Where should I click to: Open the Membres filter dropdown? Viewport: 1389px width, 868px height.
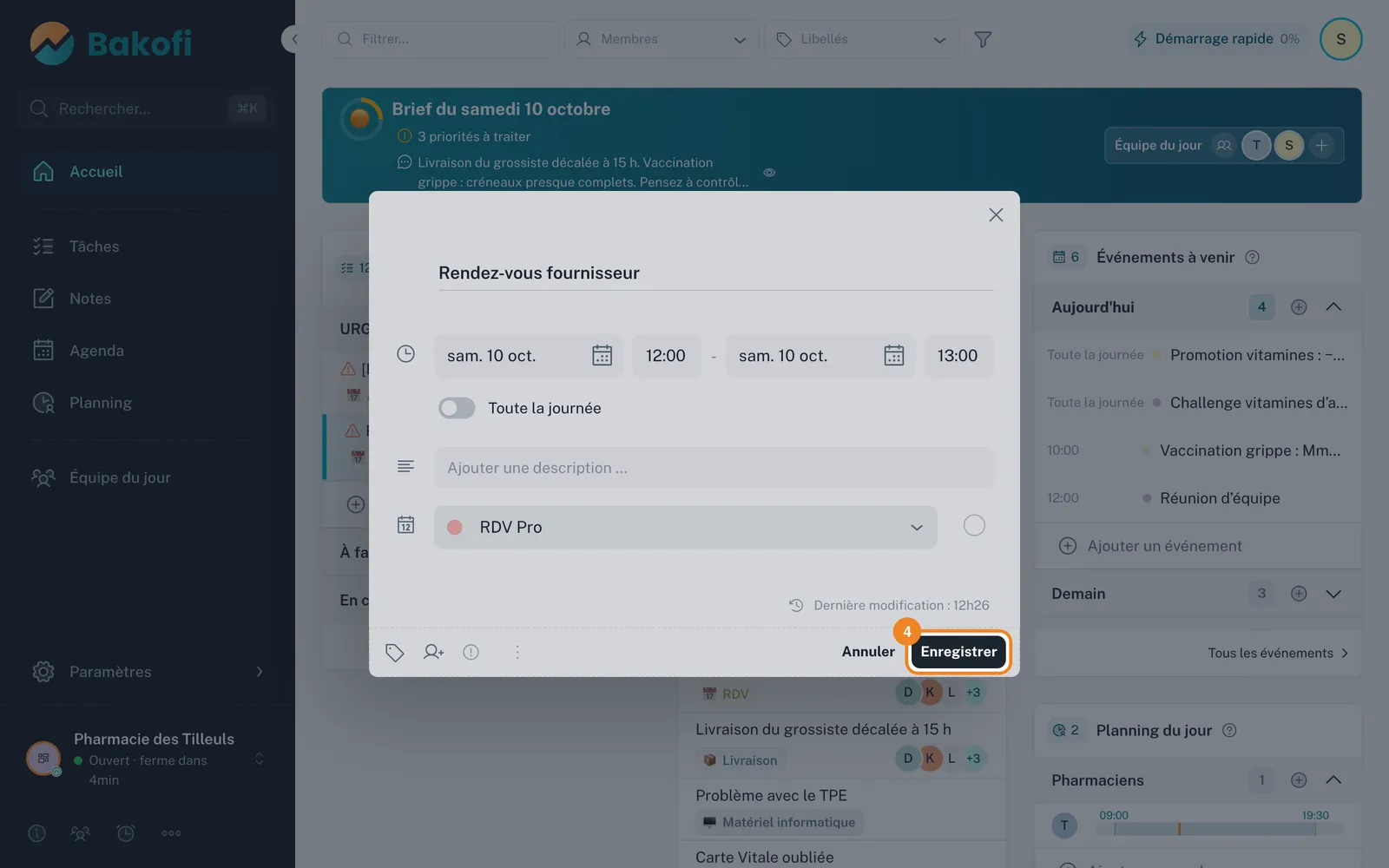pos(662,39)
